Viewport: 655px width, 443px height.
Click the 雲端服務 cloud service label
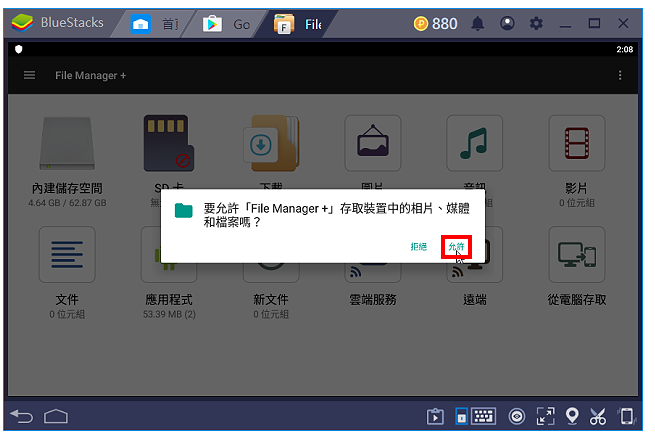click(373, 300)
